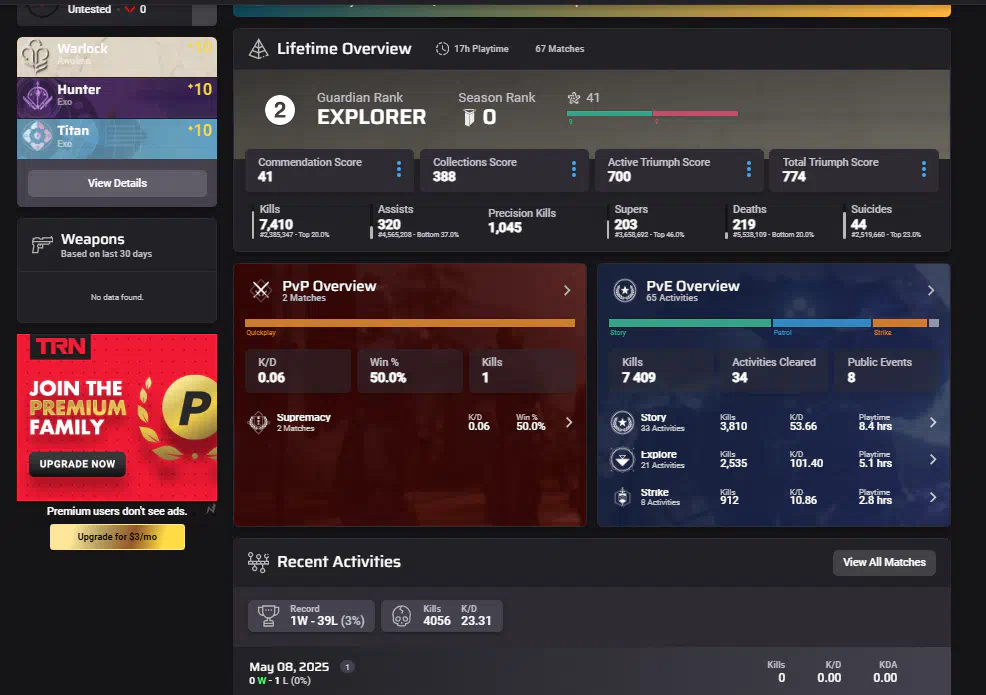This screenshot has height=695, width=986.
Task: Click the Weapons pistol icon
Action: click(41, 245)
